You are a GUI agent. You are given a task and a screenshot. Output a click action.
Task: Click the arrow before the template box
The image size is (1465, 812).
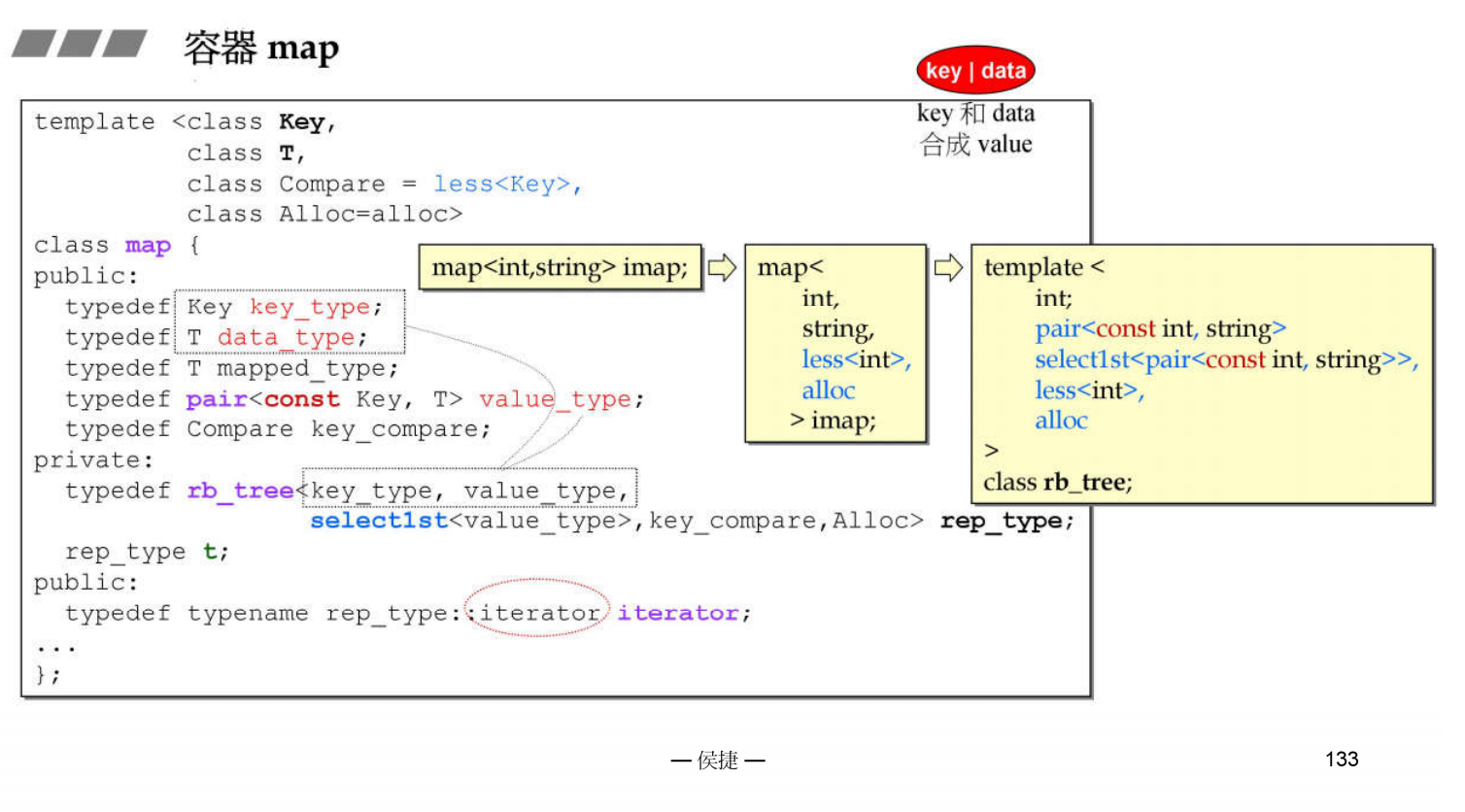pyautogui.click(x=948, y=267)
